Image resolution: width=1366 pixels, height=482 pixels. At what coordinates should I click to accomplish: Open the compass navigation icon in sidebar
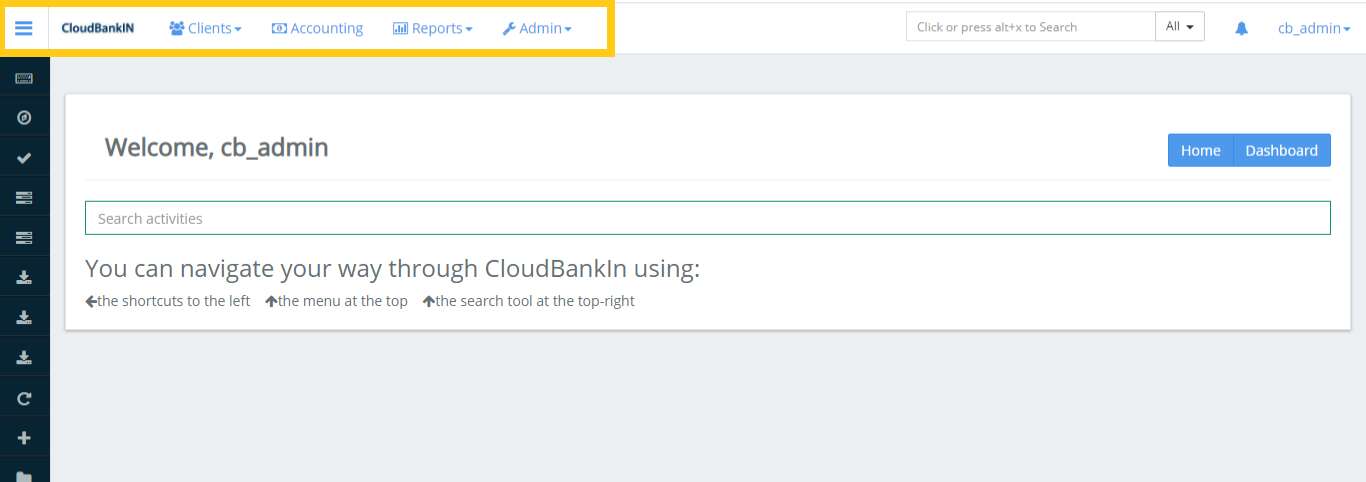(24, 118)
